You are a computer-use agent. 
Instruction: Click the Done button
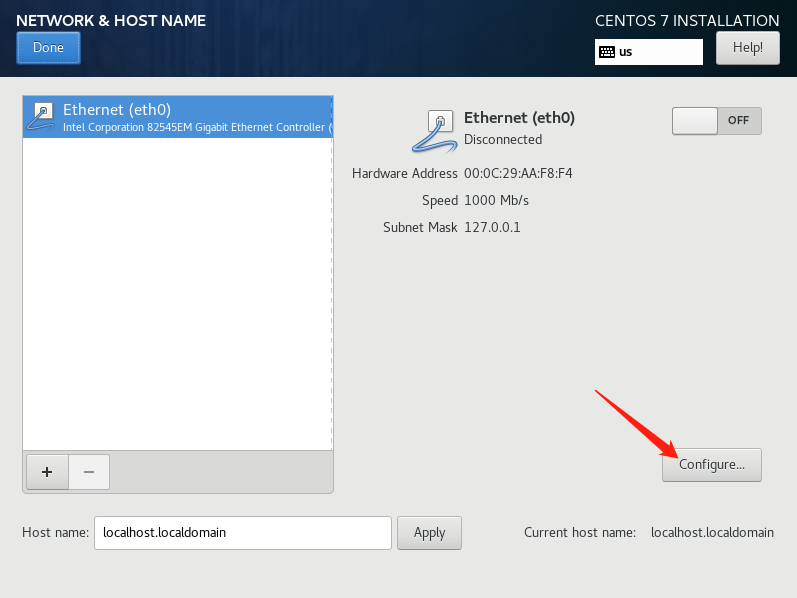(x=48, y=48)
